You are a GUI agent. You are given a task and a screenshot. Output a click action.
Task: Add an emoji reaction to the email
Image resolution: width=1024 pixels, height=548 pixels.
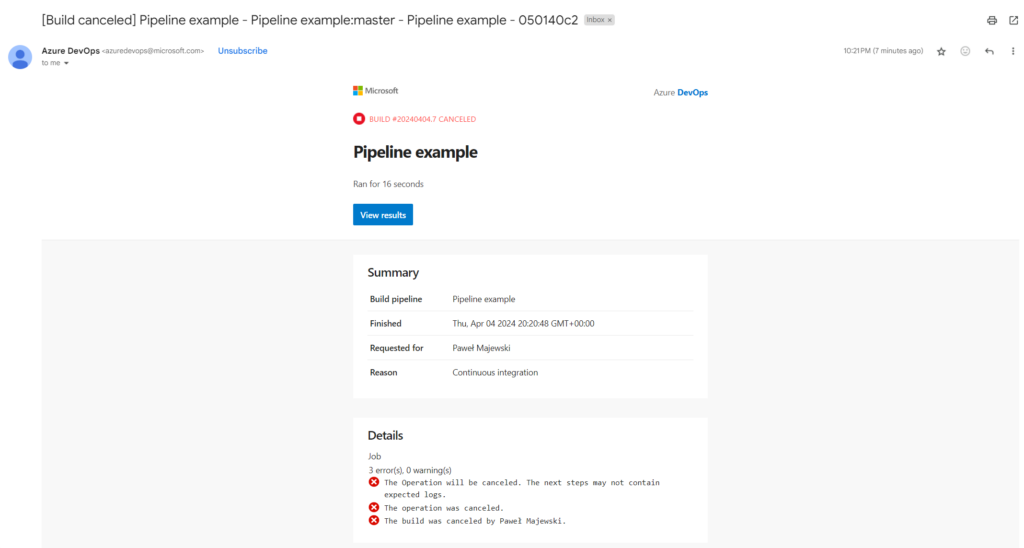965,51
